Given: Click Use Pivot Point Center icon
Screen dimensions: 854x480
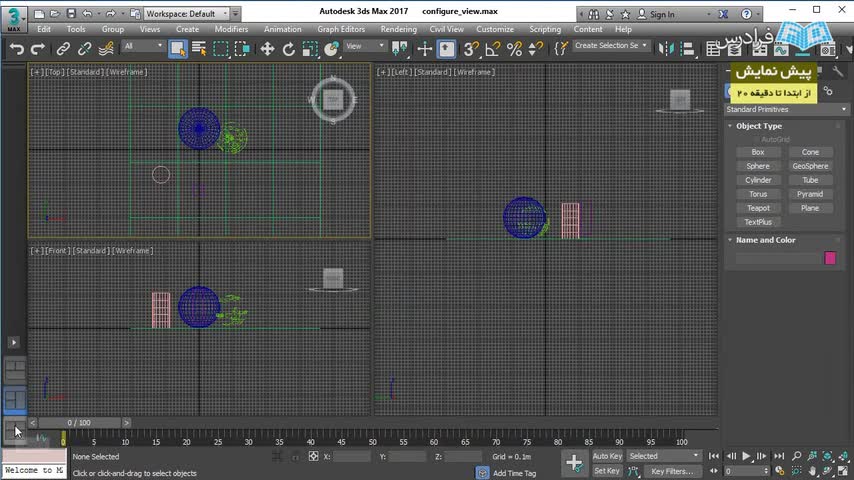Looking at the screenshot, I should click(399, 50).
